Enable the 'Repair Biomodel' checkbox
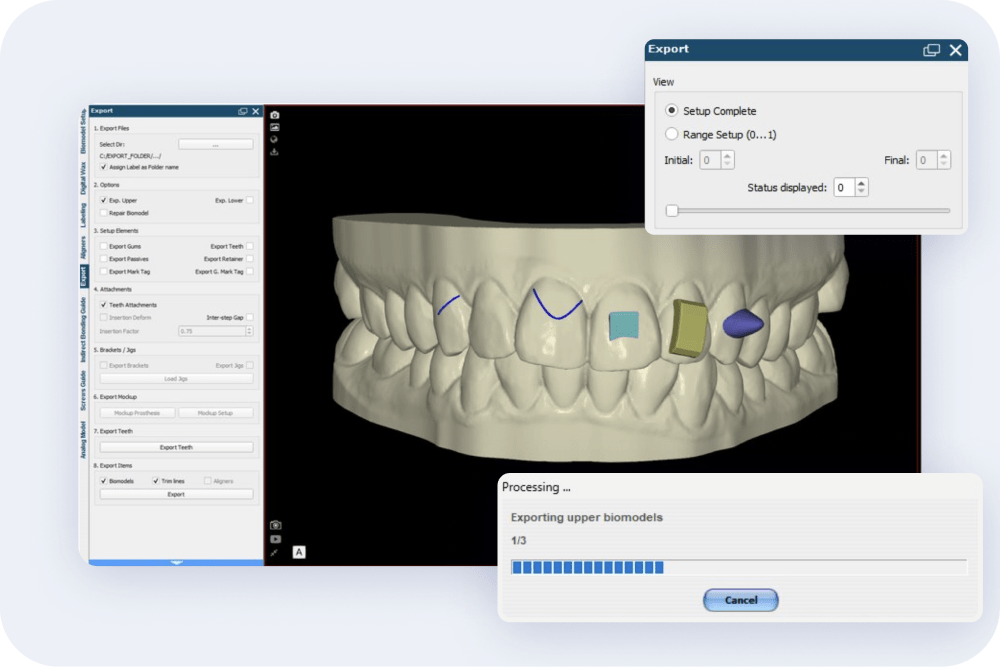Image resolution: width=1000 pixels, height=667 pixels. click(103, 213)
